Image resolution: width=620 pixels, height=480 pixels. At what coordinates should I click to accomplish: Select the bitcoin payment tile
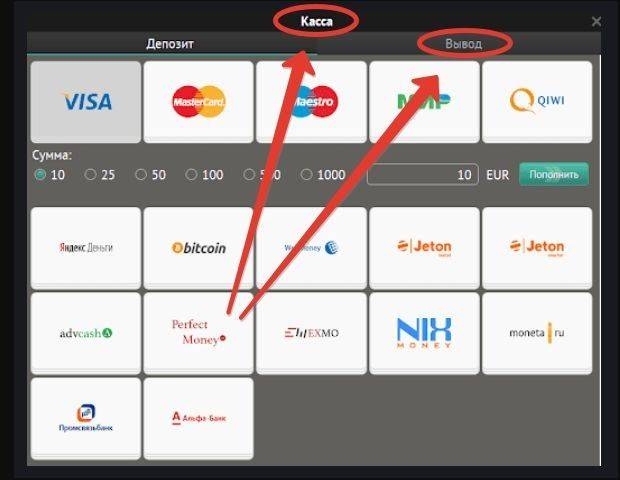[198, 248]
